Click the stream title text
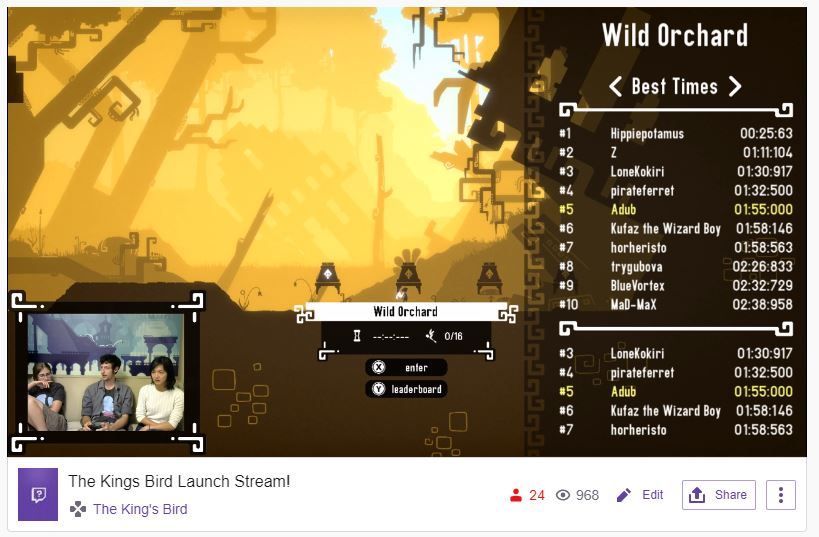Screen dimensions: 819x537 tap(179, 481)
